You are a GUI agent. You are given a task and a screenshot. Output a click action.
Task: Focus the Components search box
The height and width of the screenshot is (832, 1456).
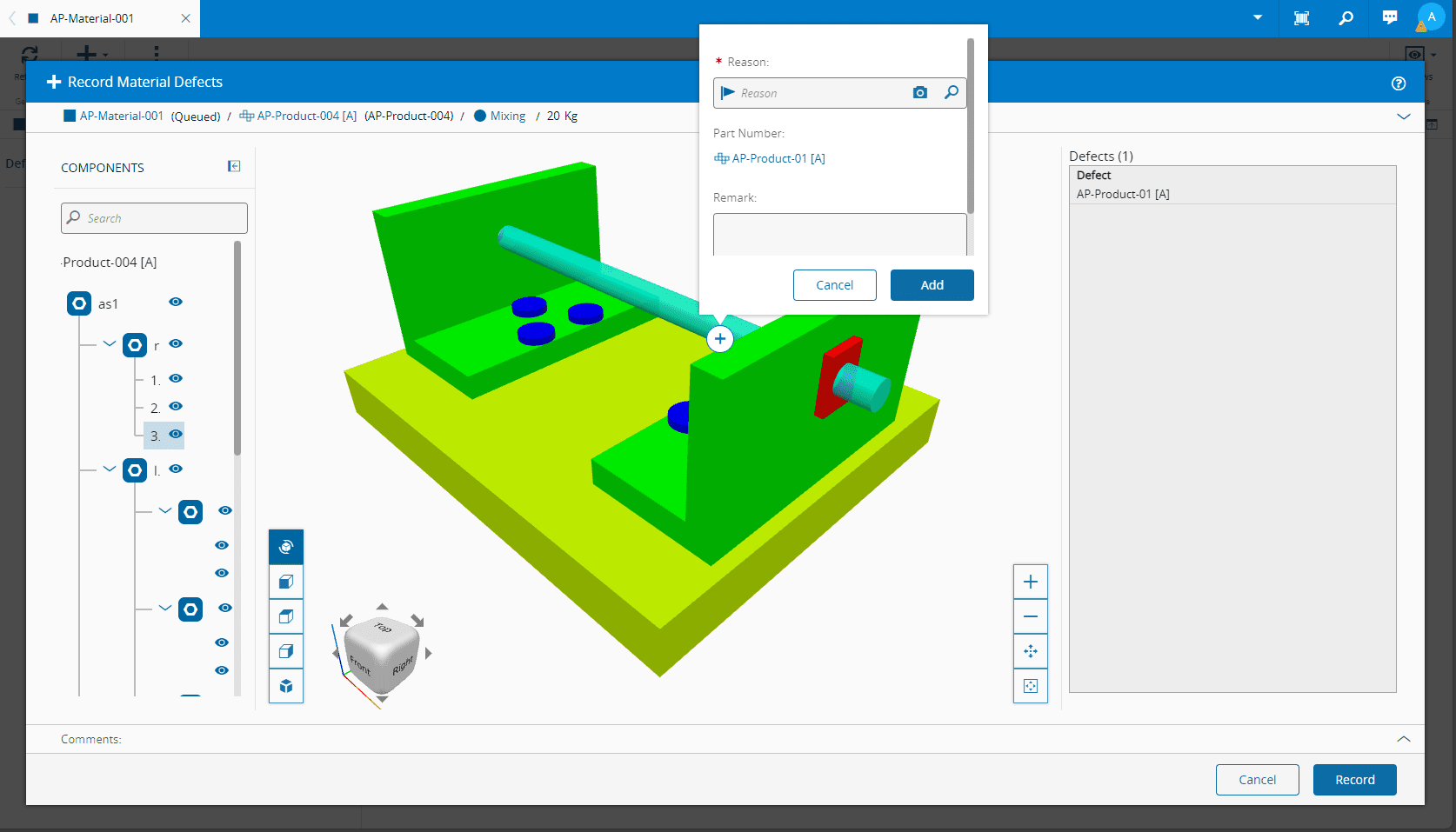(x=154, y=218)
